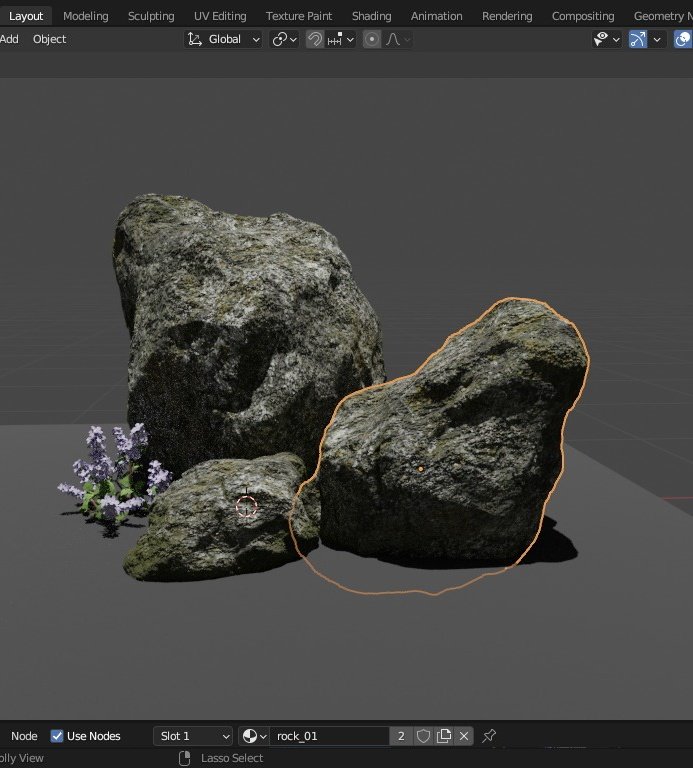The width and height of the screenshot is (693, 768).
Task: Expand the gizmo options dropdown arrow
Action: click(657, 39)
